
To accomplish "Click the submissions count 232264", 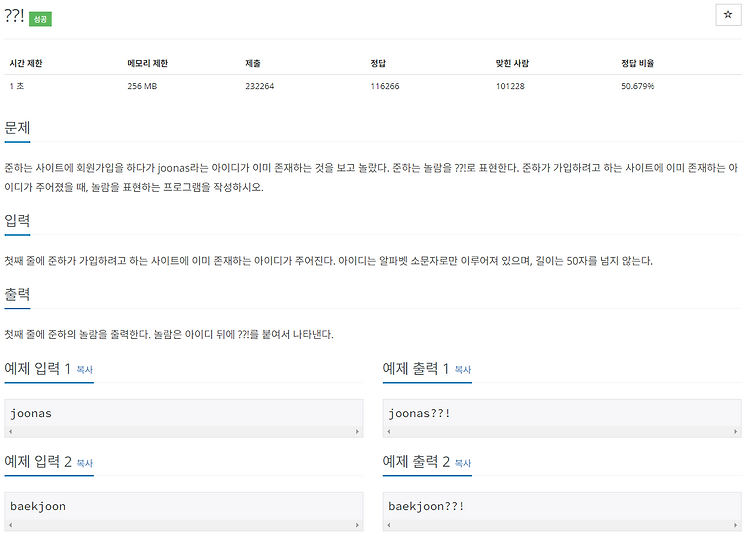I will click(x=259, y=86).
